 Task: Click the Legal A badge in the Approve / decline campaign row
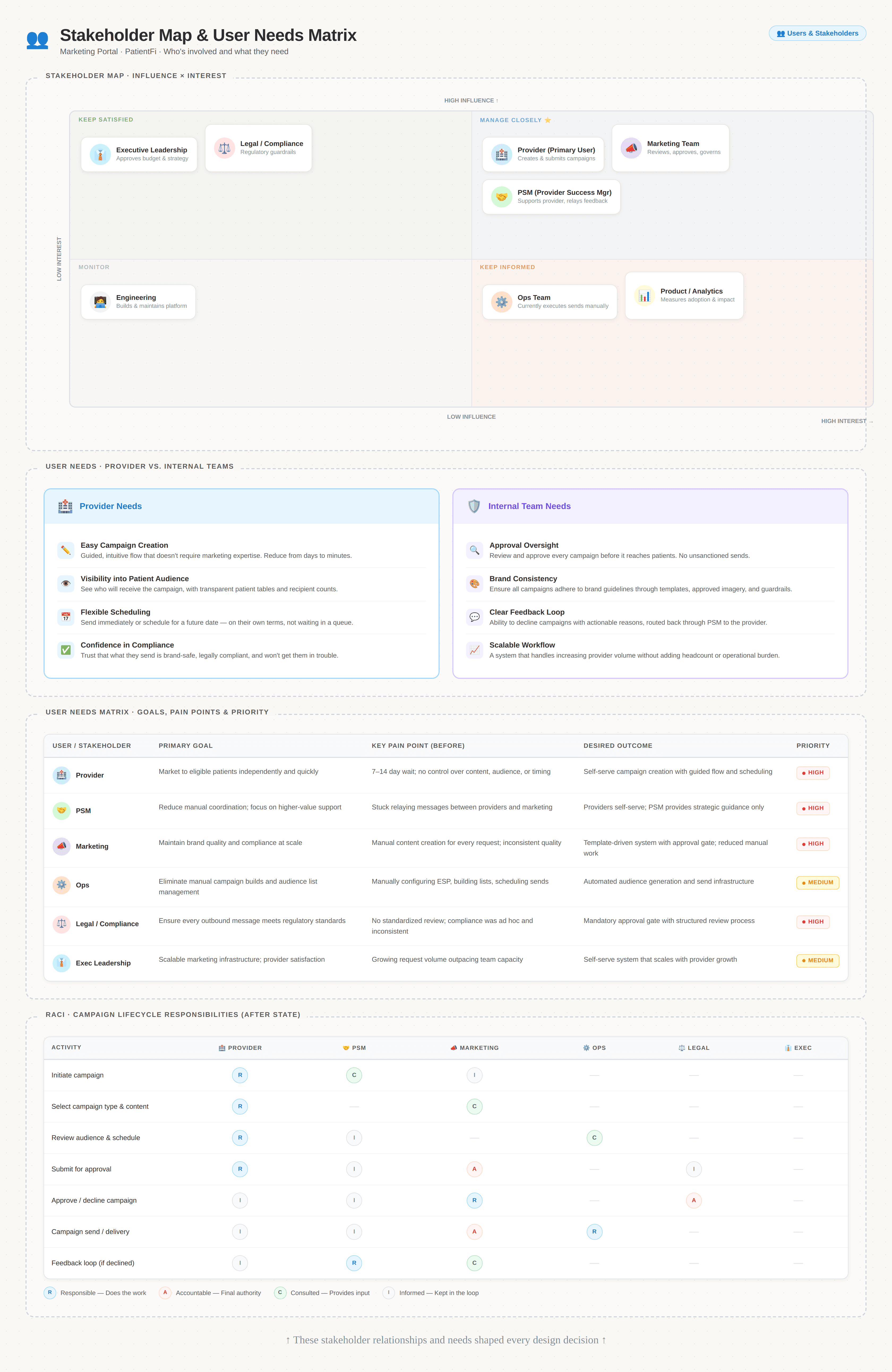click(693, 1200)
